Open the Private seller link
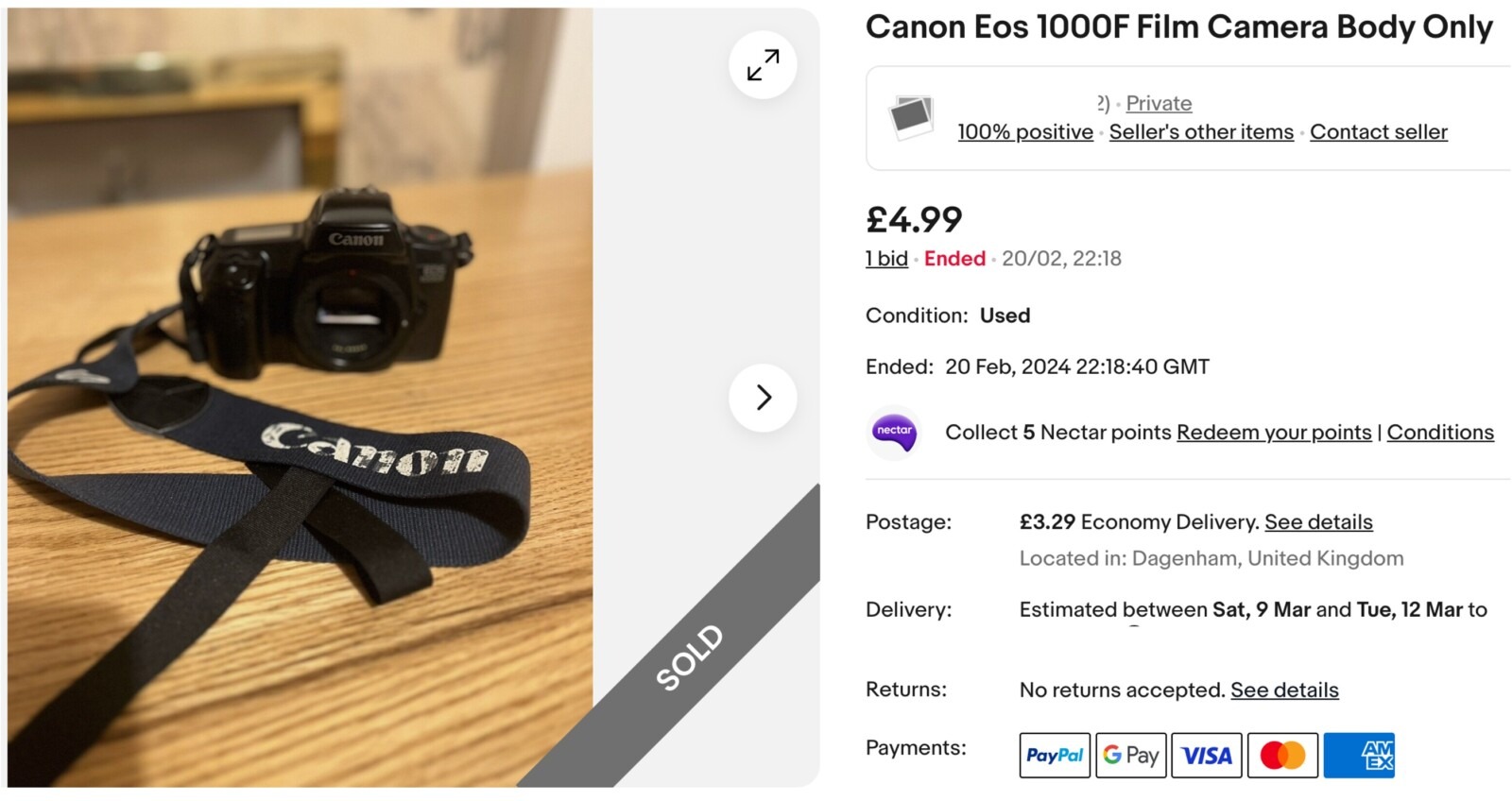This screenshot has height=801, width=1512. click(1159, 104)
